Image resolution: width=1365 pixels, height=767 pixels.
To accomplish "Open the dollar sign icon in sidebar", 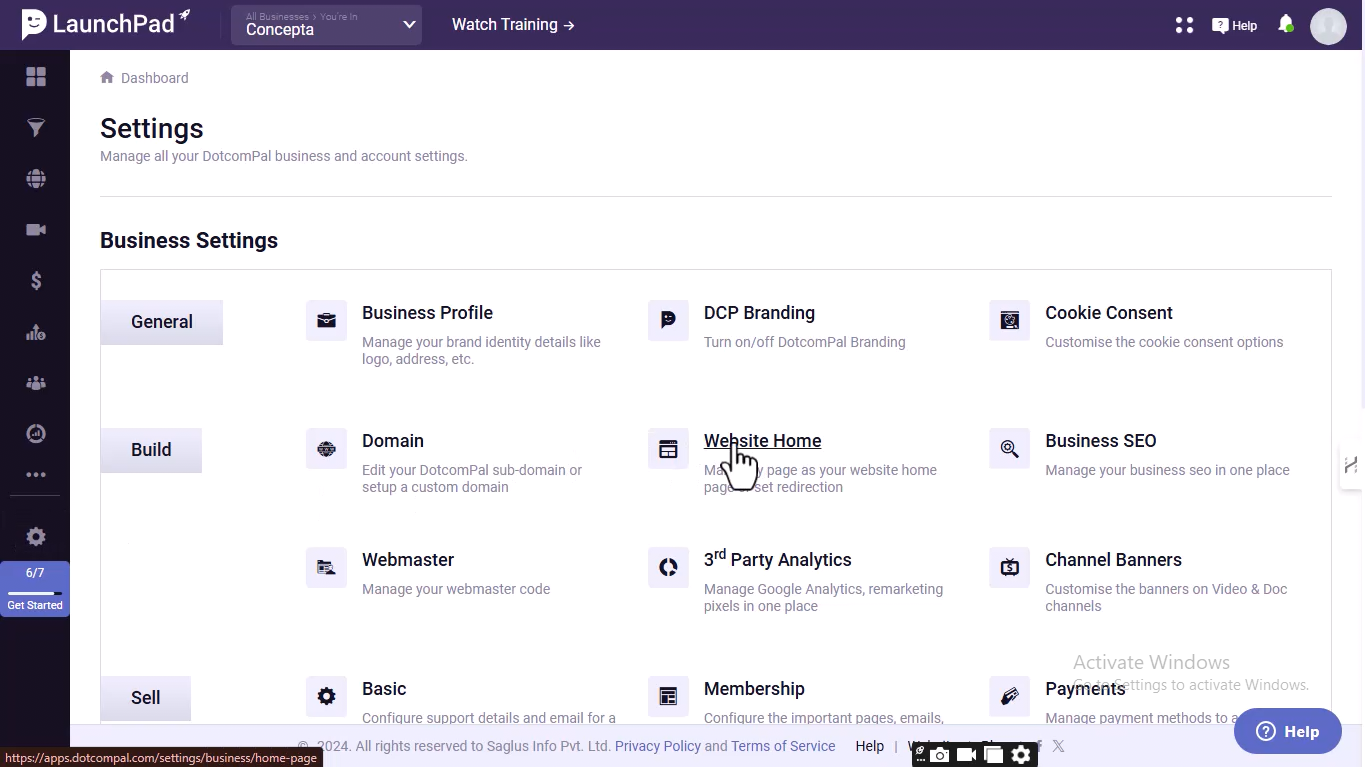I will [36, 281].
